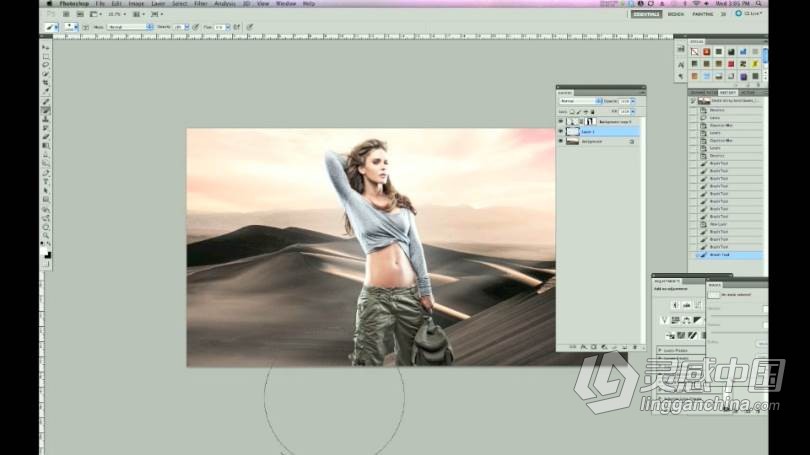
Task: Click link layers icon in Layers footer
Action: pos(573,347)
